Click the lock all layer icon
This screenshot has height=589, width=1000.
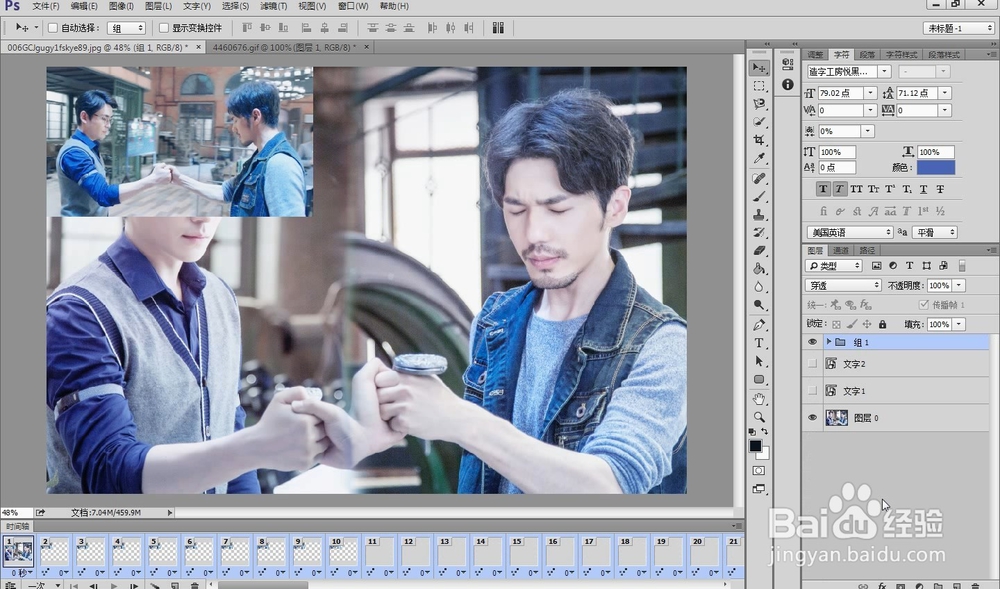point(882,324)
